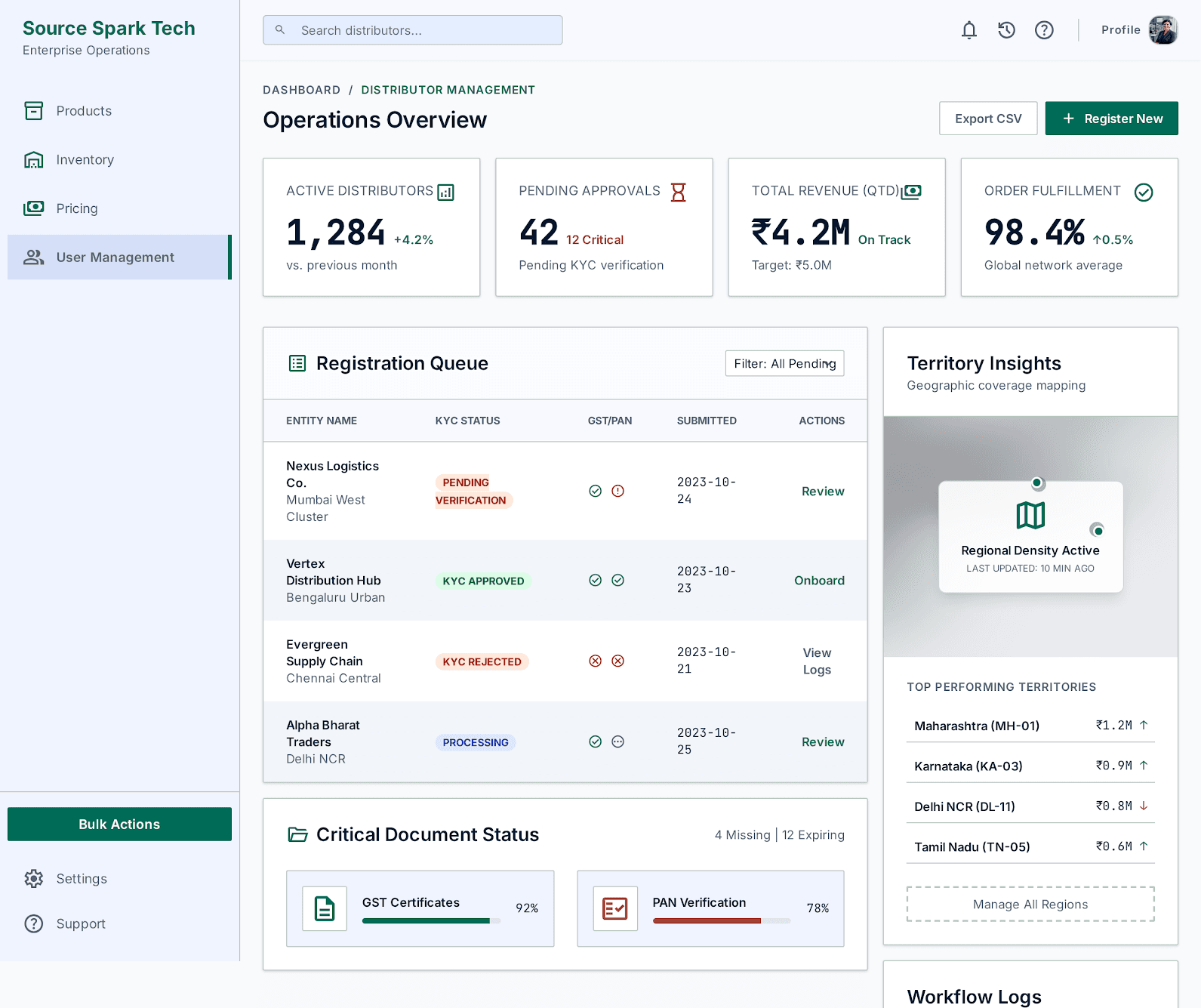Click the 12 Critical pending approvals label
Image resolution: width=1201 pixels, height=1008 pixels.
(x=595, y=239)
